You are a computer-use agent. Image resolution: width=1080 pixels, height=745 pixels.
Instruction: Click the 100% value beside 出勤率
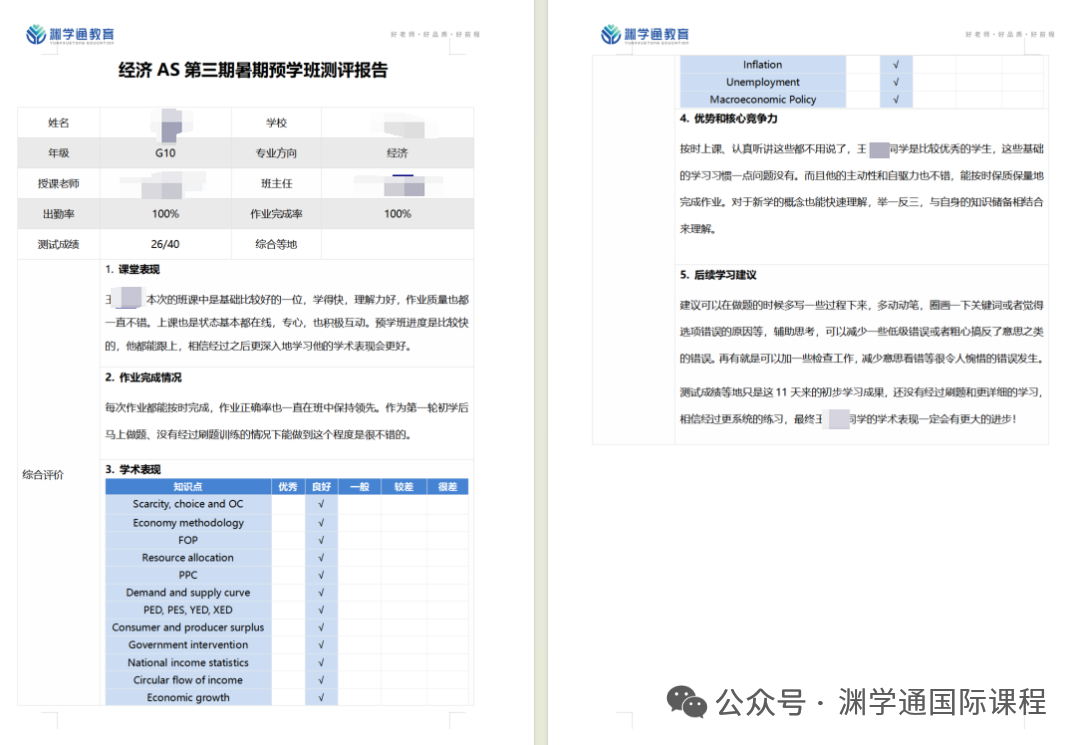pyautogui.click(x=166, y=214)
